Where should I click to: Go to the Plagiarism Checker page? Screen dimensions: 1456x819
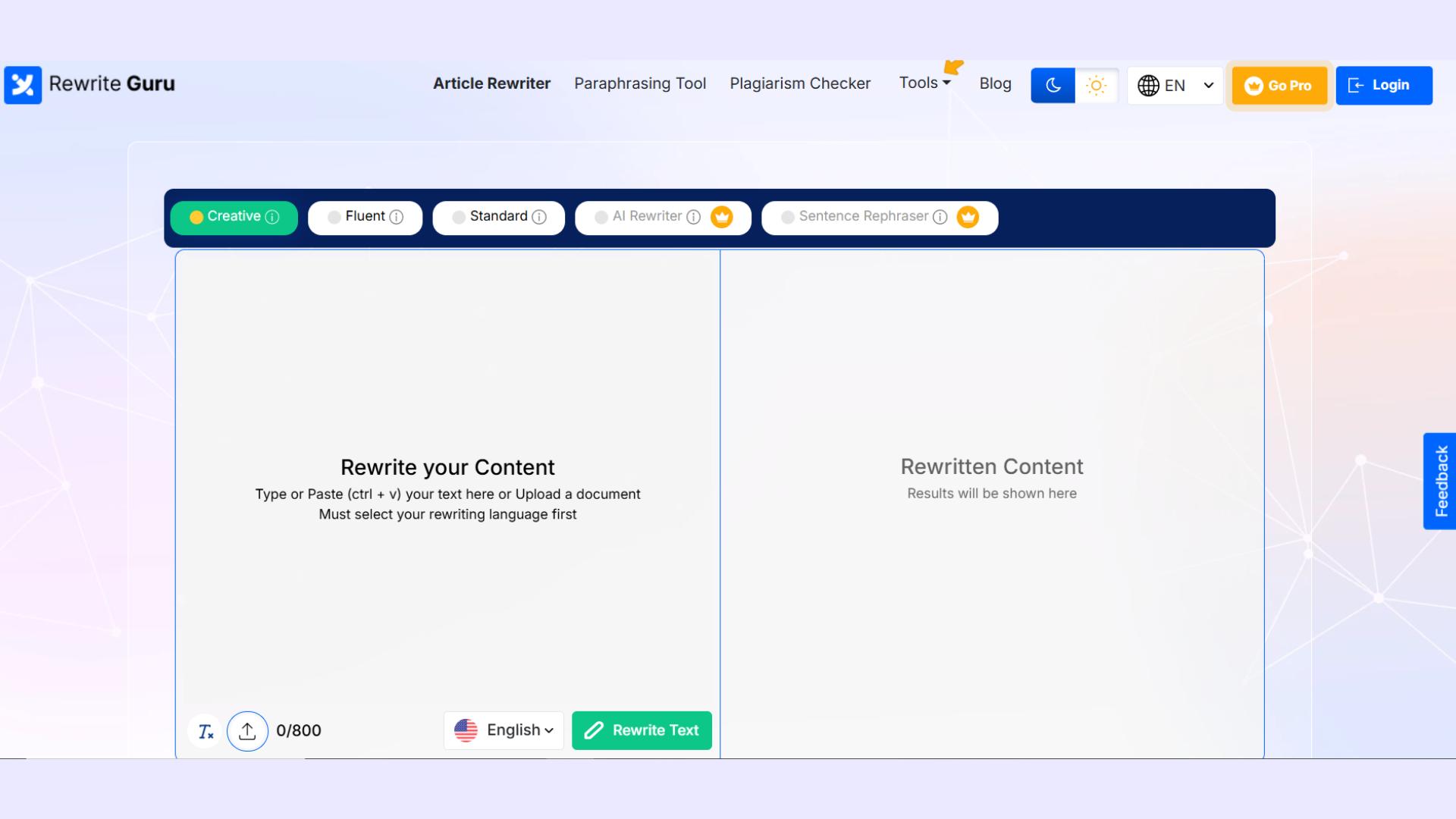coord(800,83)
